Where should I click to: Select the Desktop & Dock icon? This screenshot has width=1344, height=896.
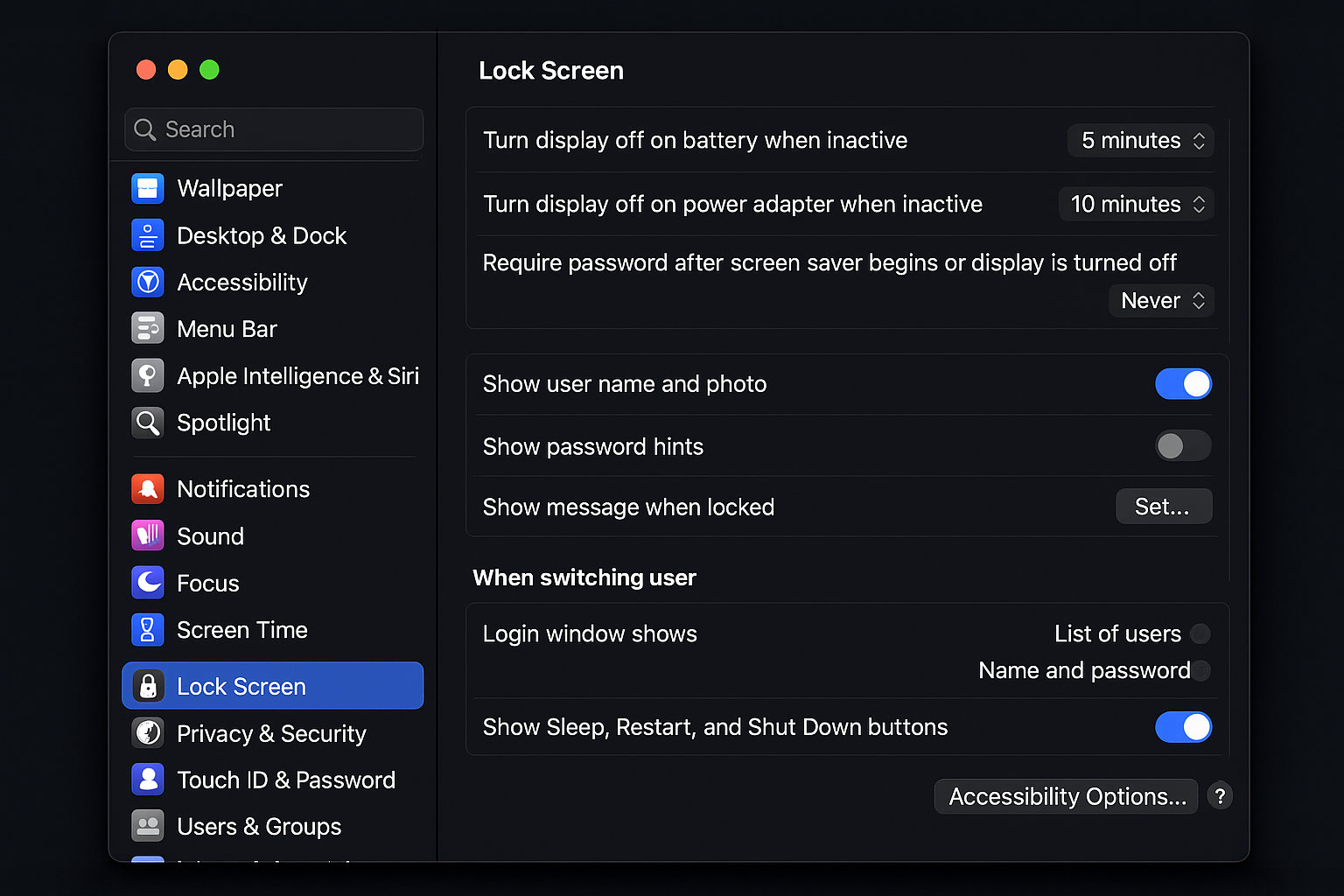point(148,234)
